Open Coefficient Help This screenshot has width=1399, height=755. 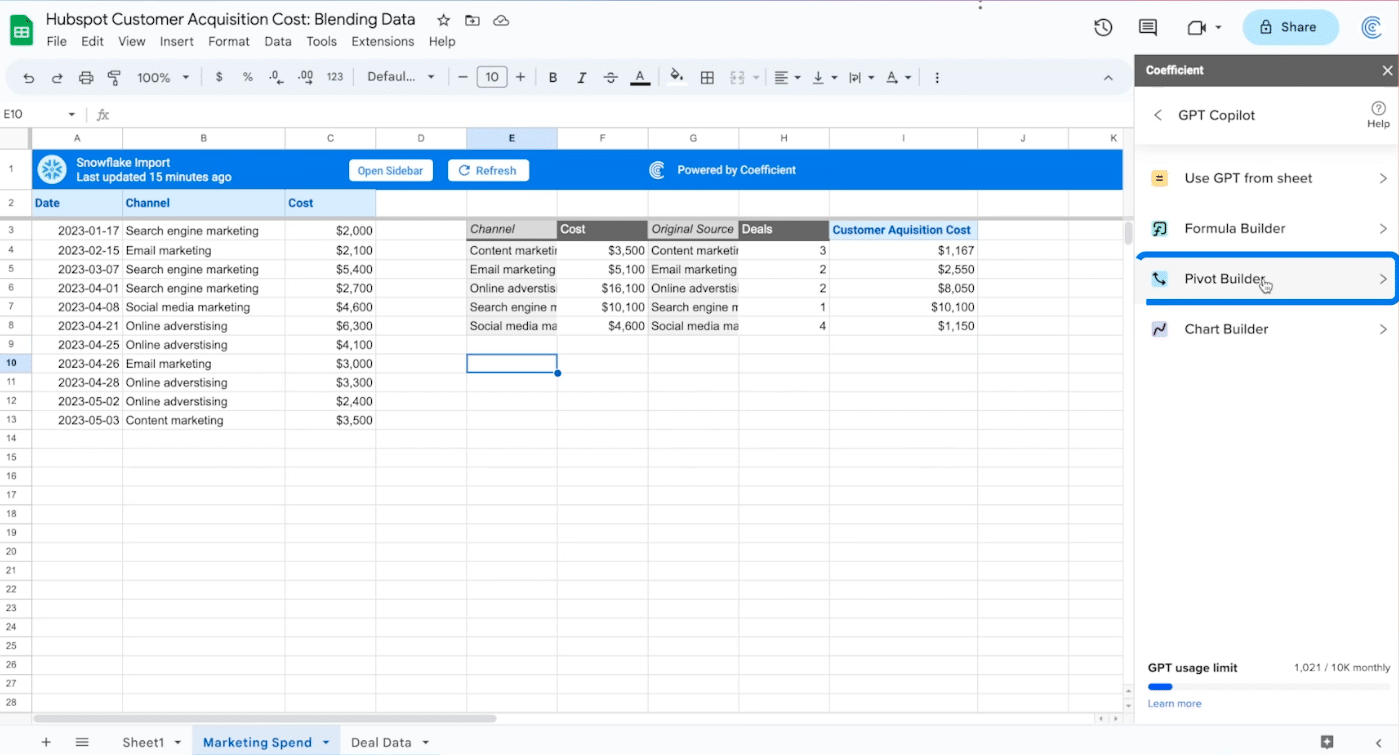[1378, 114]
